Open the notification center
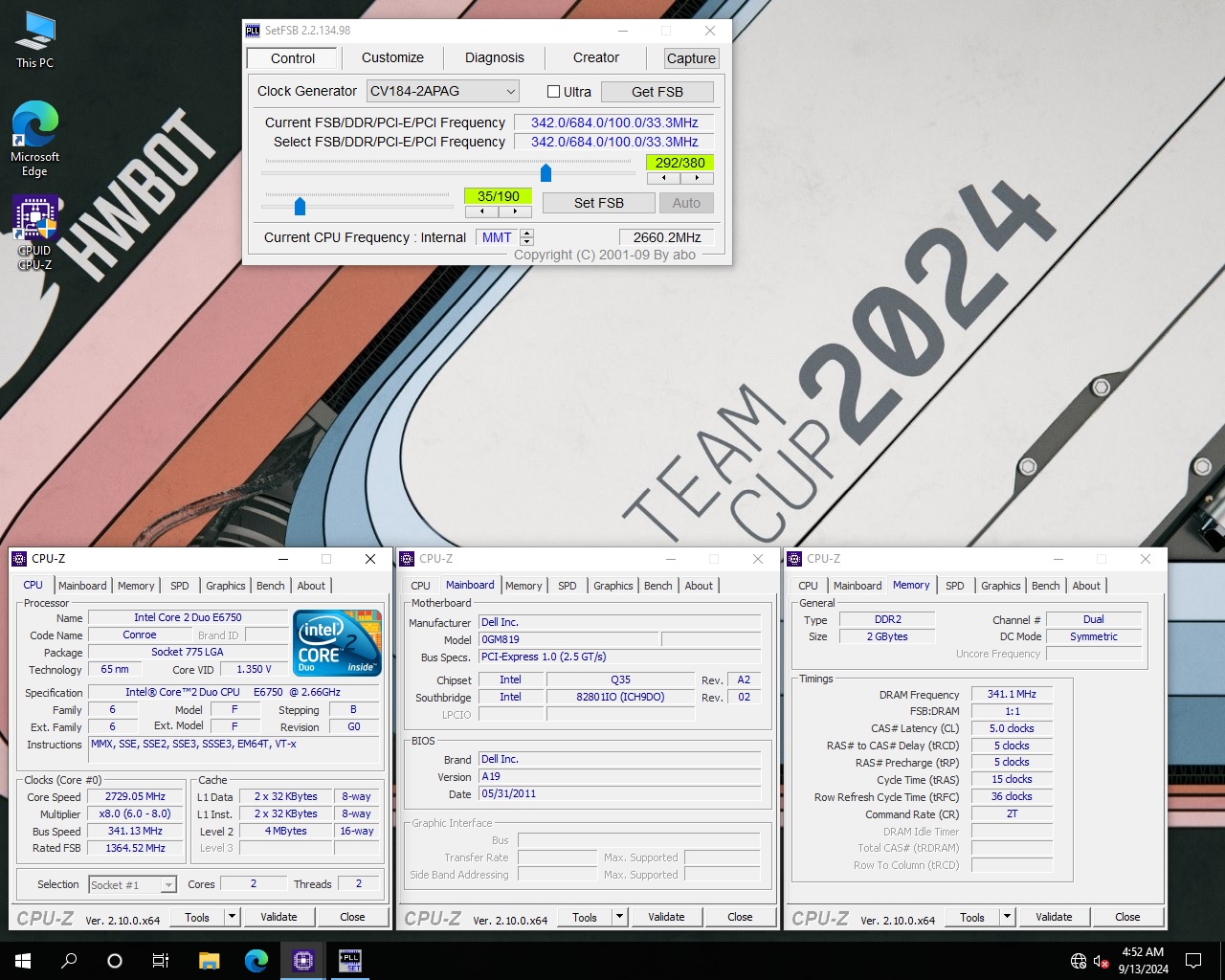 (x=1193, y=960)
